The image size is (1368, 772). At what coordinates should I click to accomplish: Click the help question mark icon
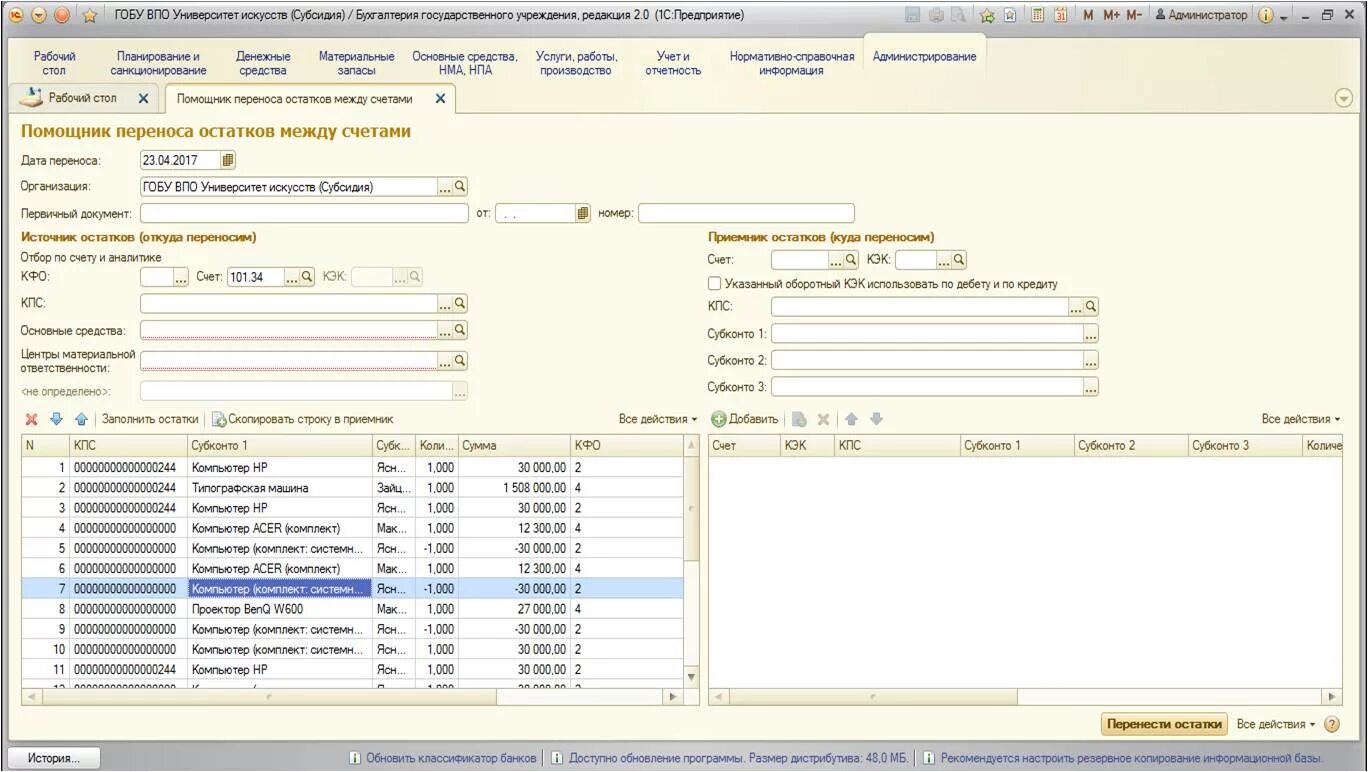point(1331,724)
